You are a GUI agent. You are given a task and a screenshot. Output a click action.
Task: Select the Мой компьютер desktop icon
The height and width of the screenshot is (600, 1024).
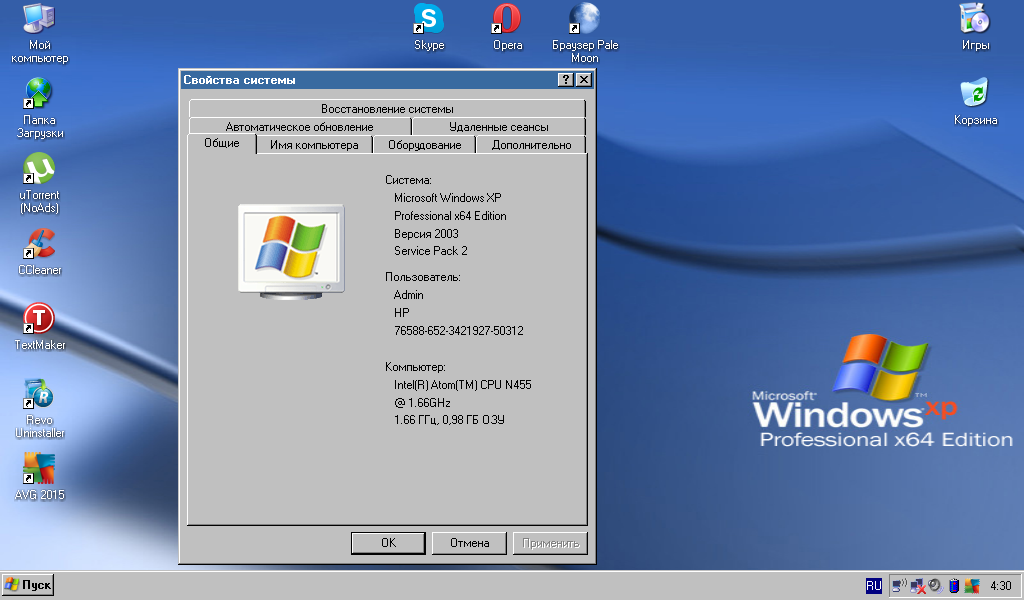click(x=39, y=19)
